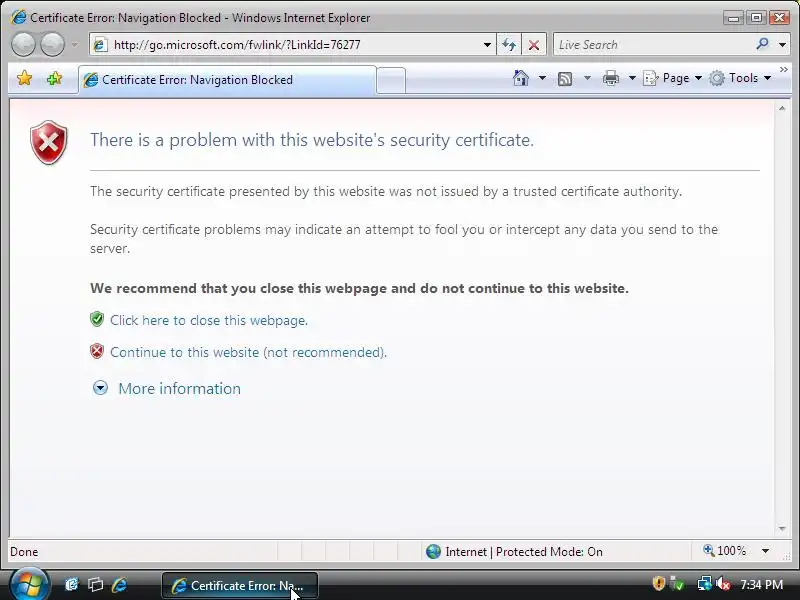Open the search provider options dropdown

(x=782, y=45)
